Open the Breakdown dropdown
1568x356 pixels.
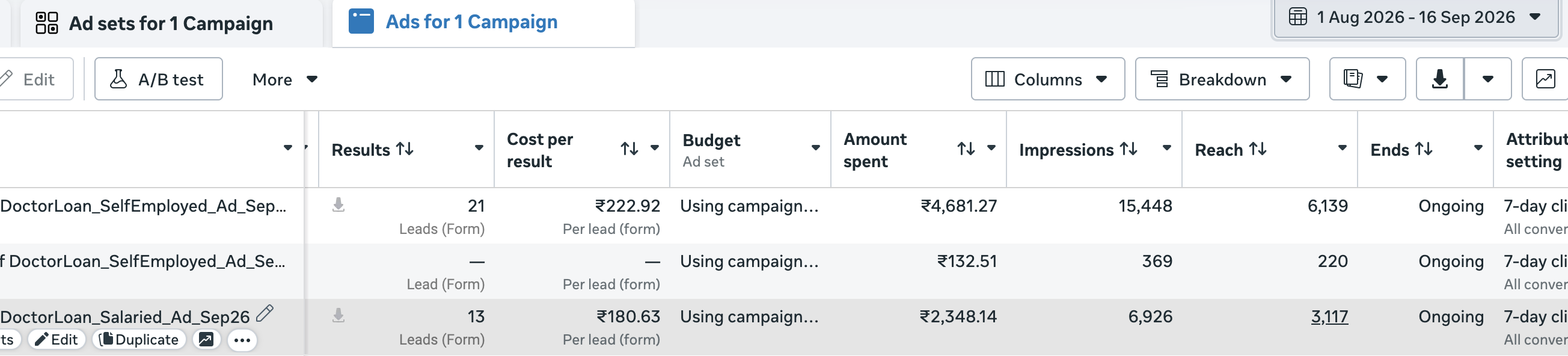coord(1222,79)
